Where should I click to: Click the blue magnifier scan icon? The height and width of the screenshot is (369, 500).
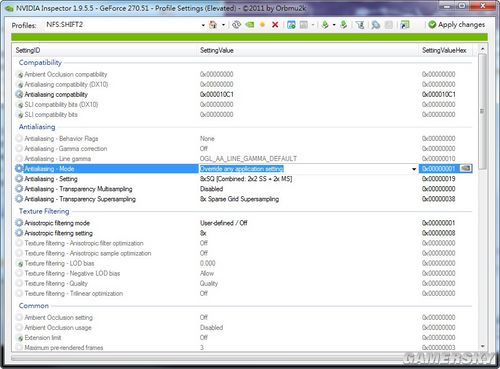coord(375,25)
